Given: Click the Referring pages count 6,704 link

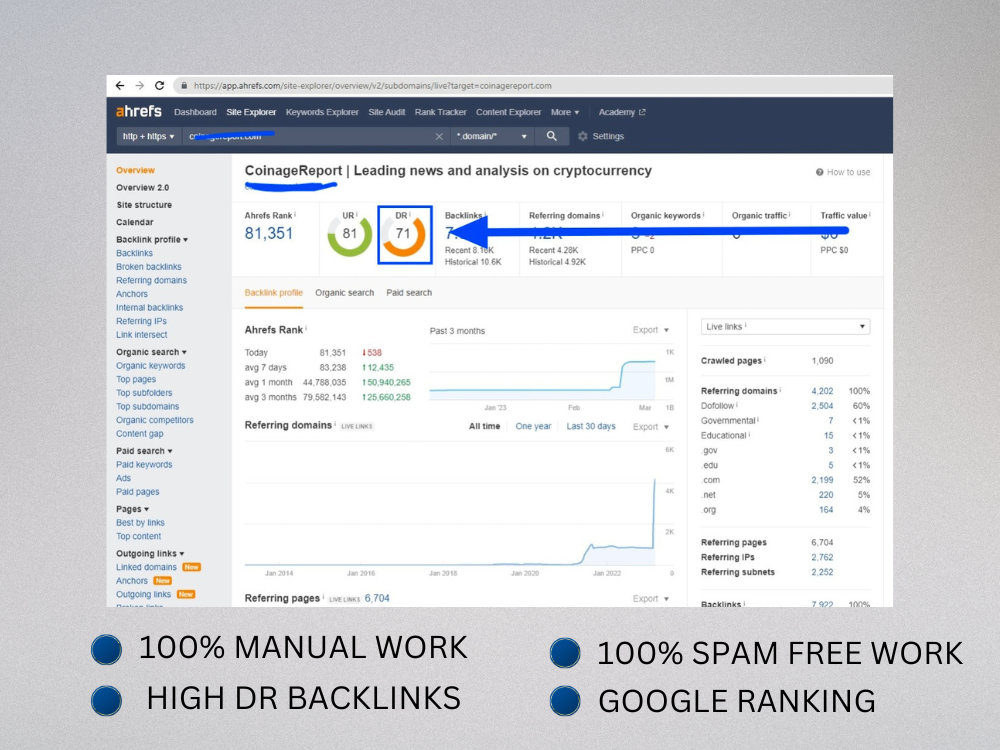Looking at the screenshot, I should 377,598.
